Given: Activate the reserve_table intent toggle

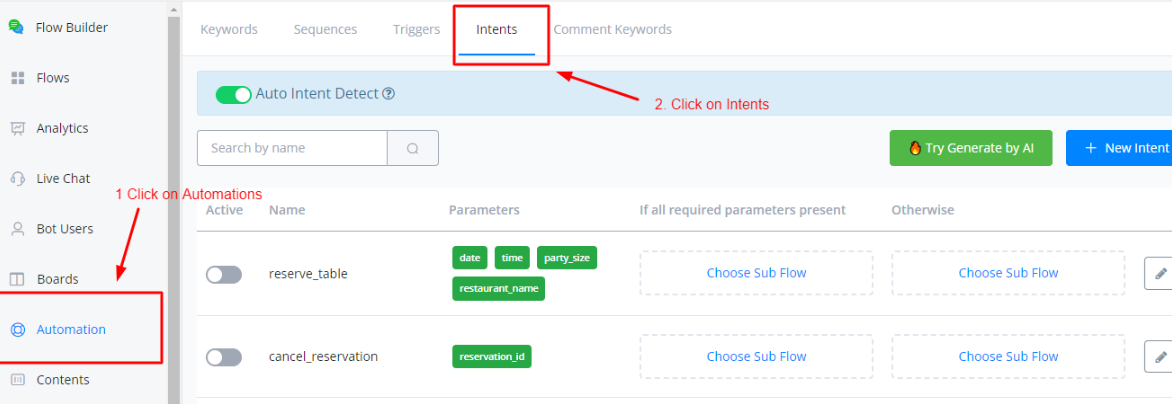Looking at the screenshot, I should point(224,274).
